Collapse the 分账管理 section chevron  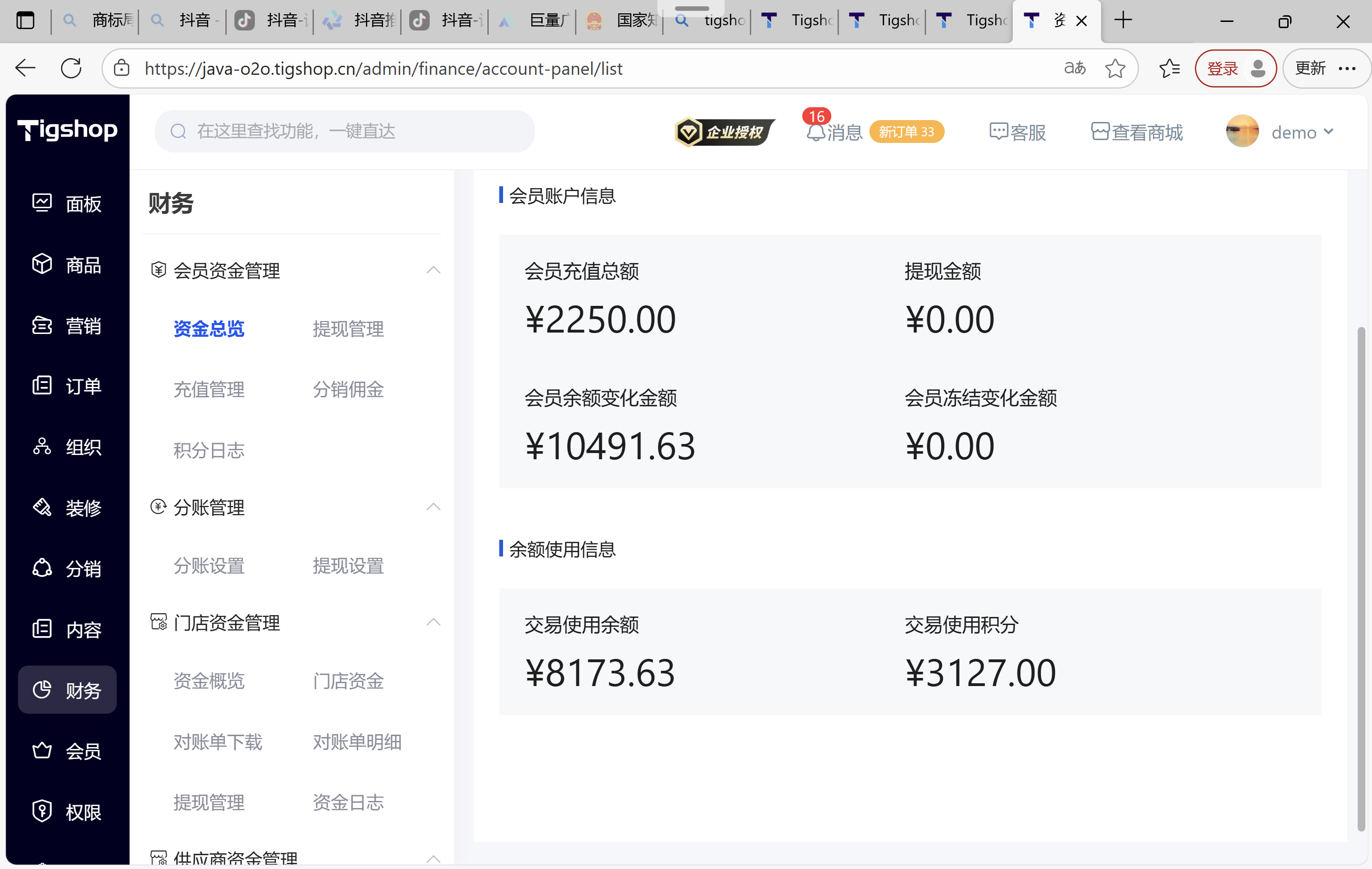[433, 506]
